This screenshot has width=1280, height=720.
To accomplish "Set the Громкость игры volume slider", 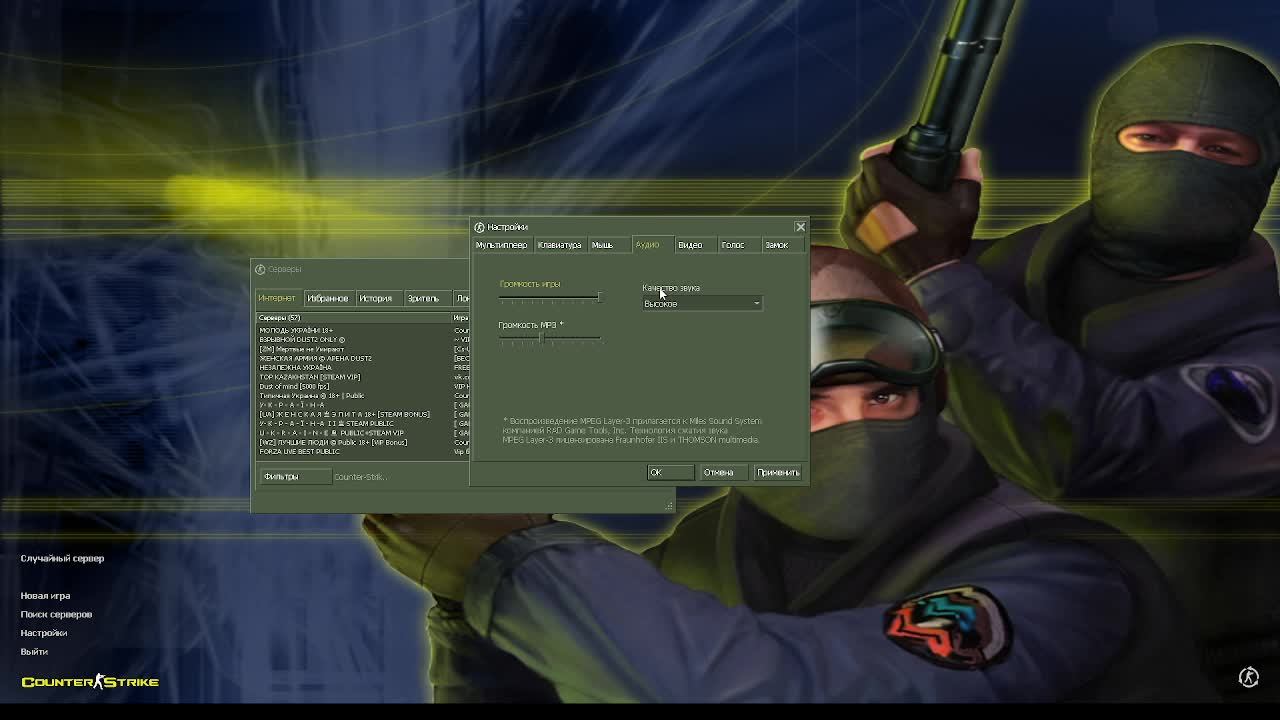I will (550, 297).
